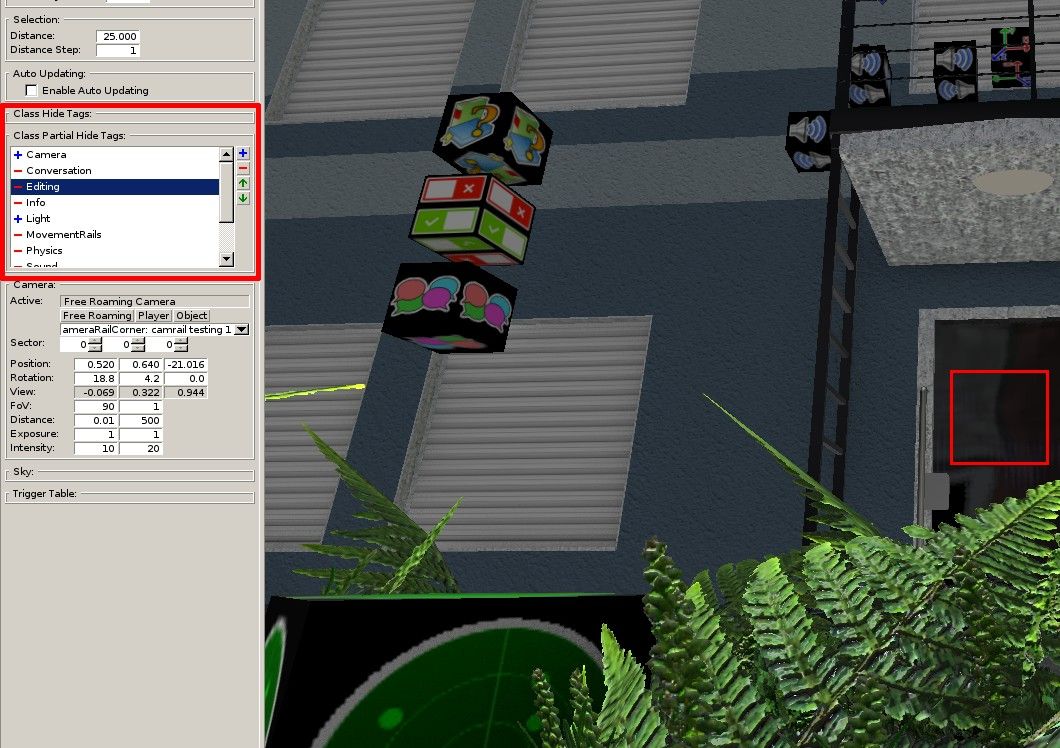Expand the Trigger Table section
Screen dimensions: 1060x748
45,494
